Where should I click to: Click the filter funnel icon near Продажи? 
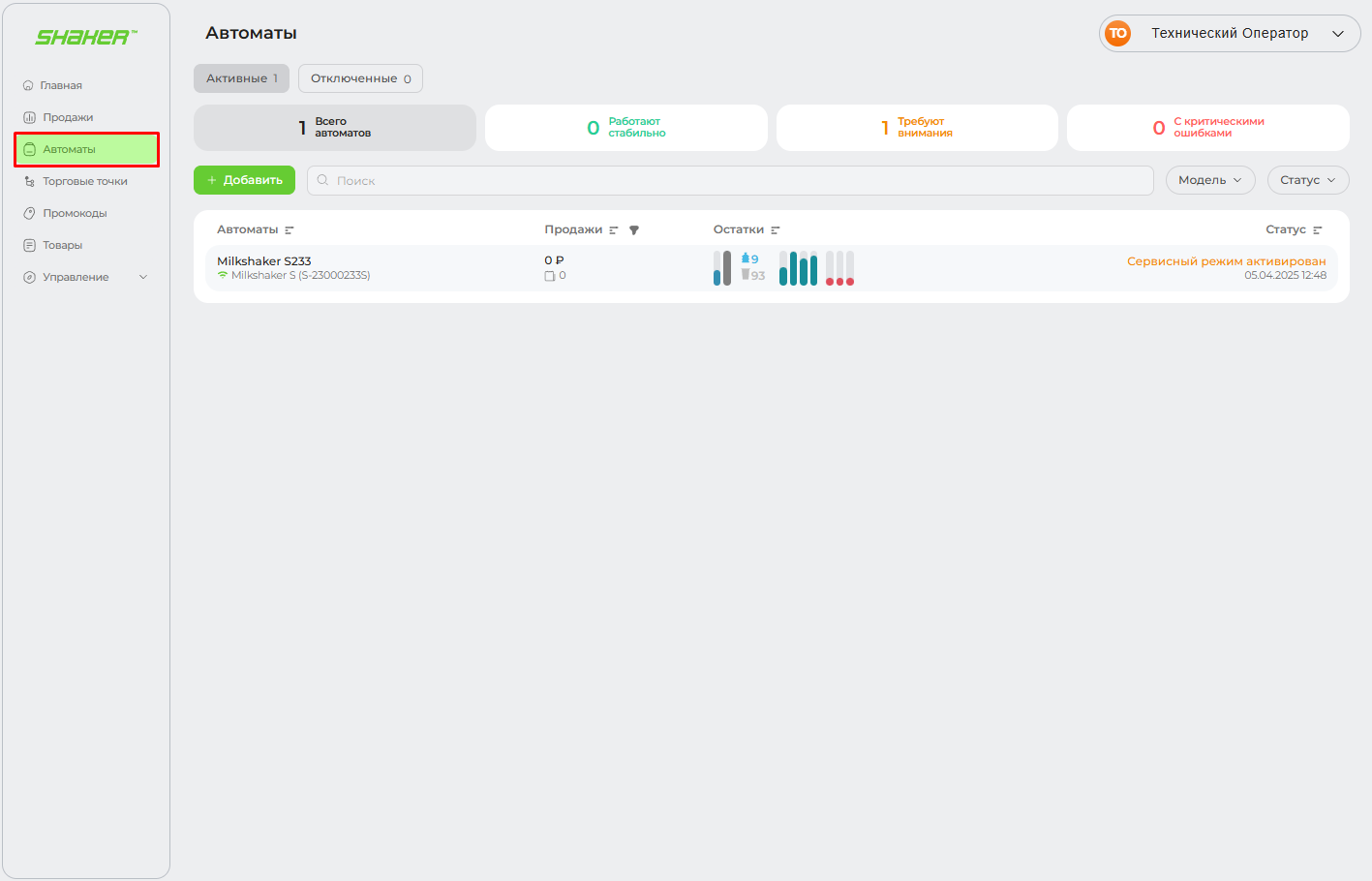click(x=634, y=230)
